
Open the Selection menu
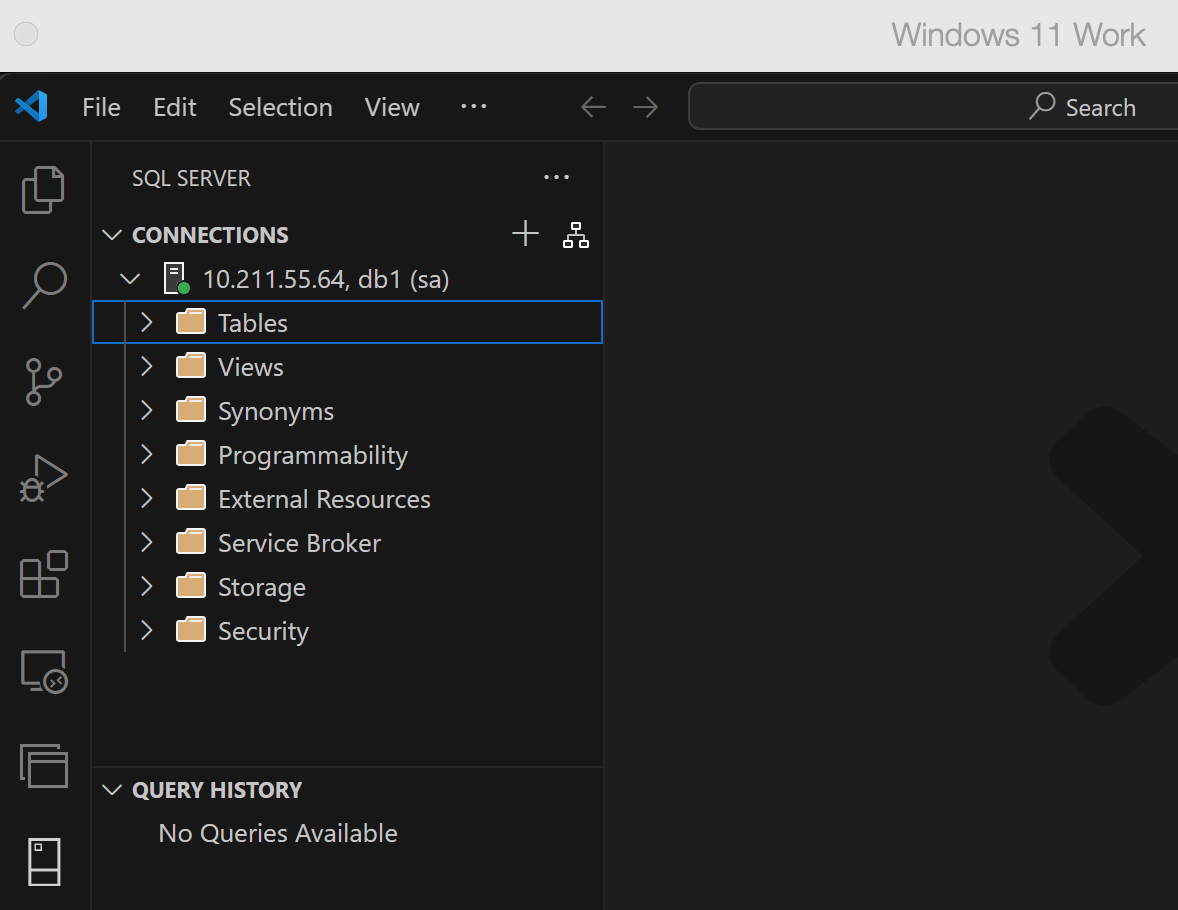280,107
